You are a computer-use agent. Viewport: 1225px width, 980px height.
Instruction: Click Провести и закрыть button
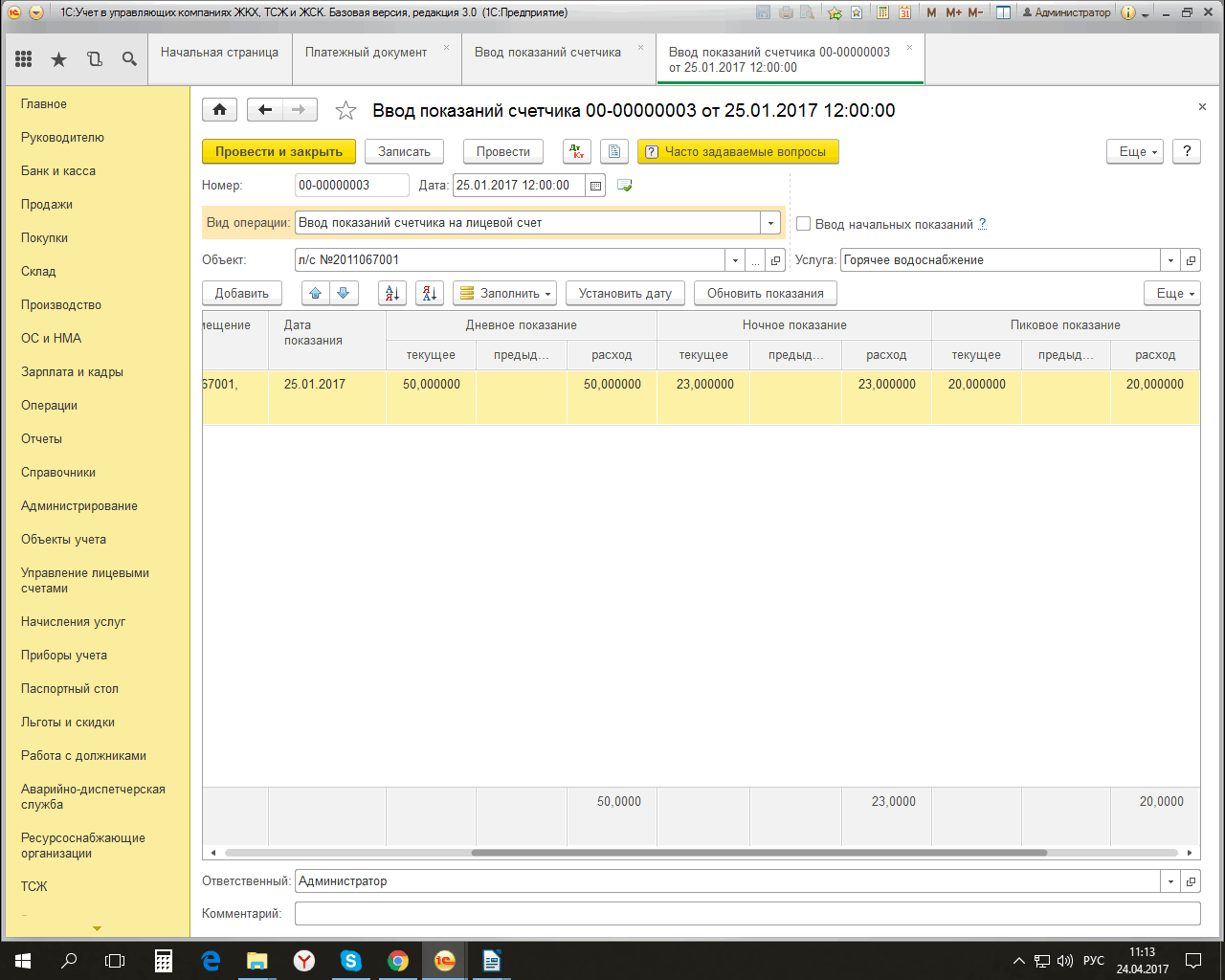278,151
